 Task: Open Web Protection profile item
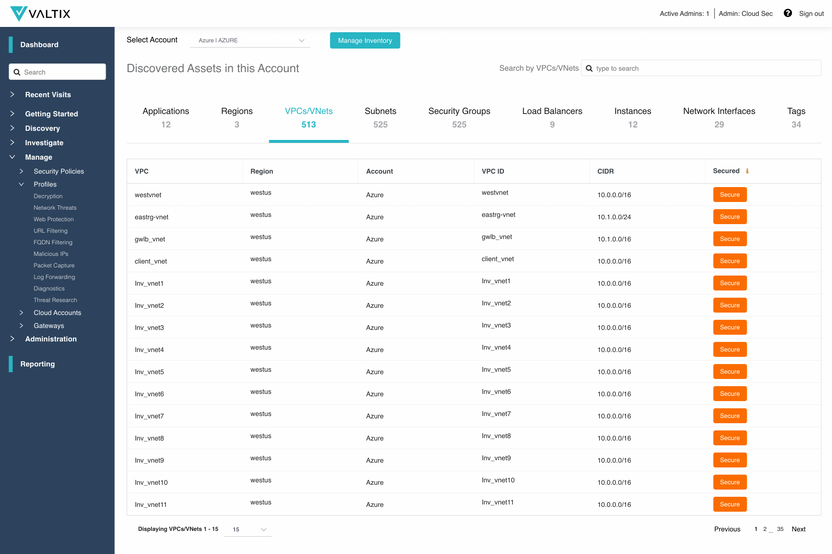click(x=54, y=219)
